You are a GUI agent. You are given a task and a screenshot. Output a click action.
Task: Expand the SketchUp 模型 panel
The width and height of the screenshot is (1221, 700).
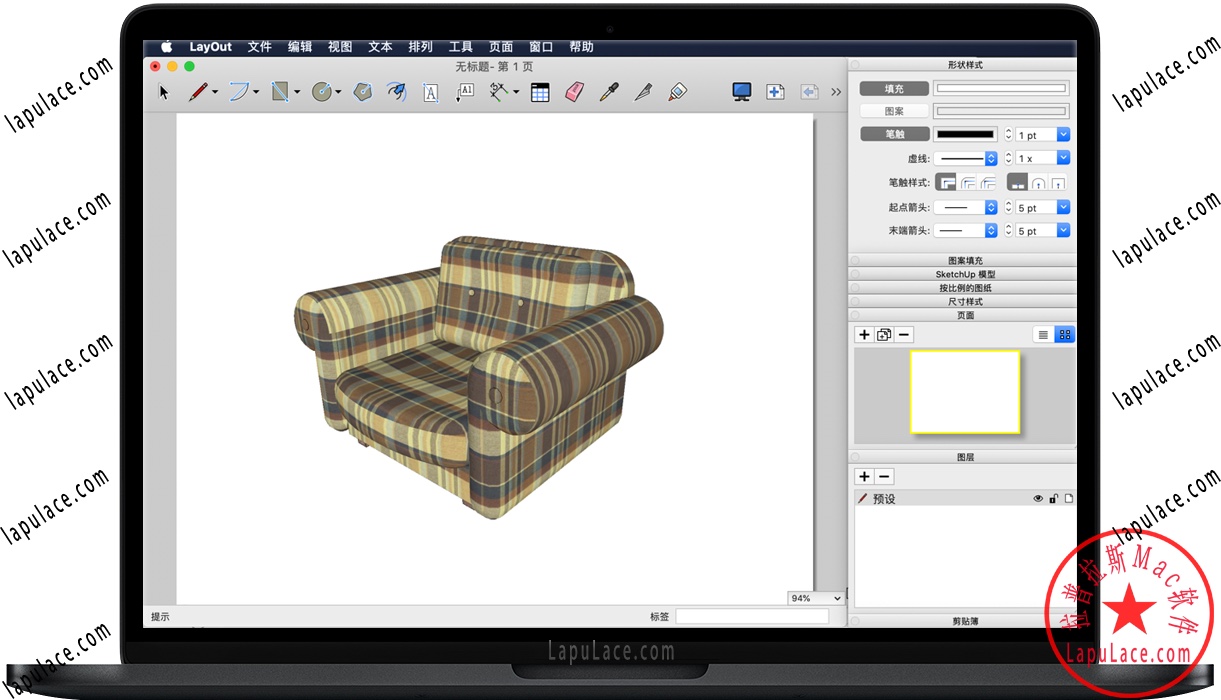[x=964, y=274]
